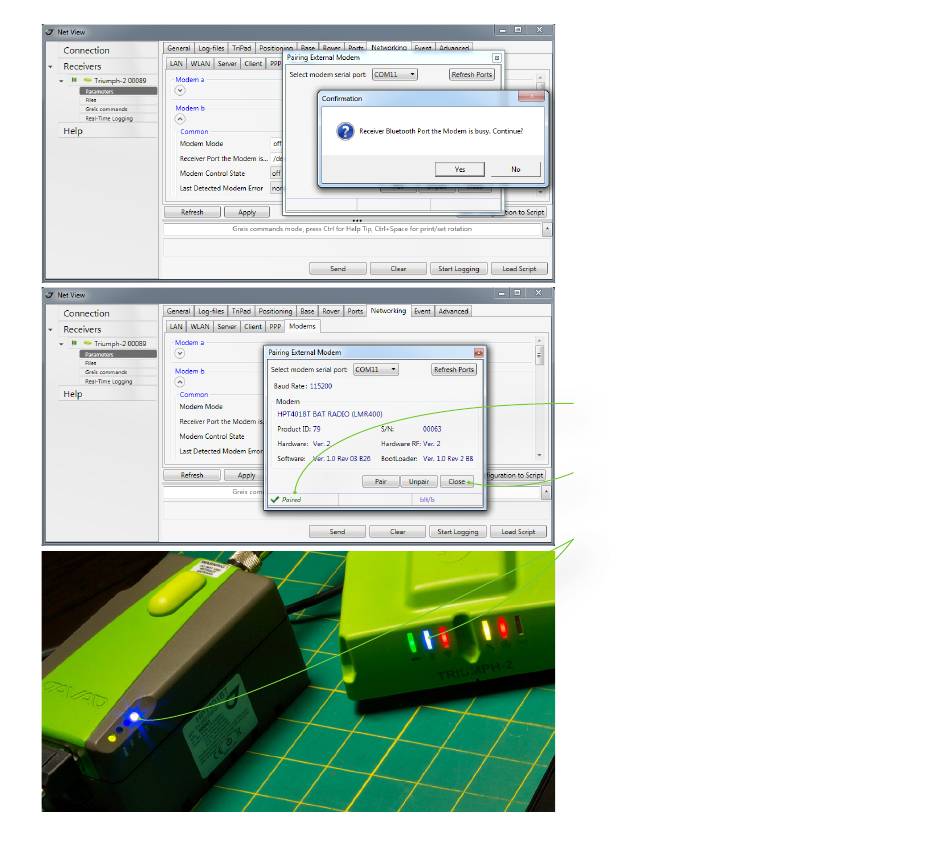
Task: Collapse the Receivers section in the upper window
Action: pos(50,67)
